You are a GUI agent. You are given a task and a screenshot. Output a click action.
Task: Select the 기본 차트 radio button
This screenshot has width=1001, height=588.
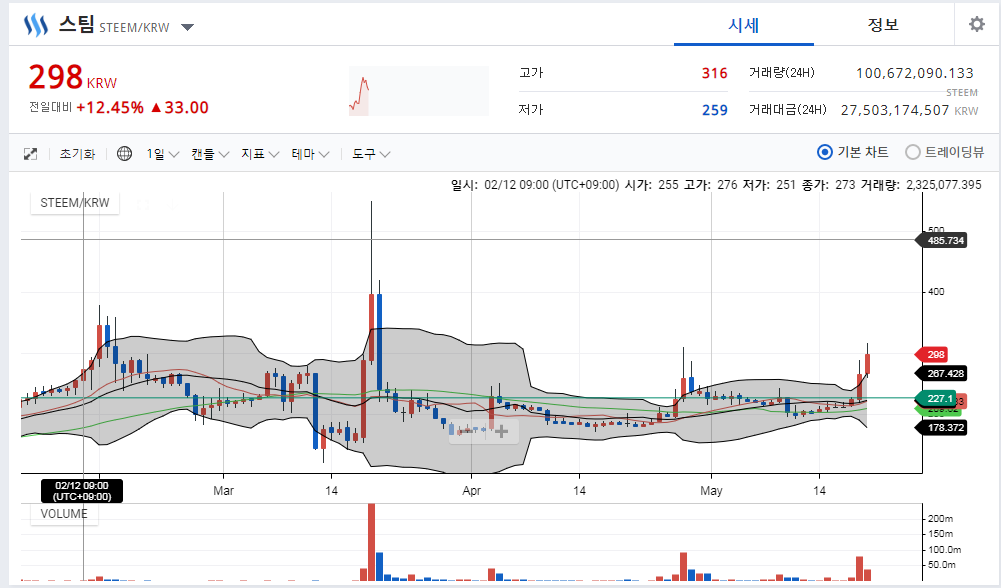(825, 152)
